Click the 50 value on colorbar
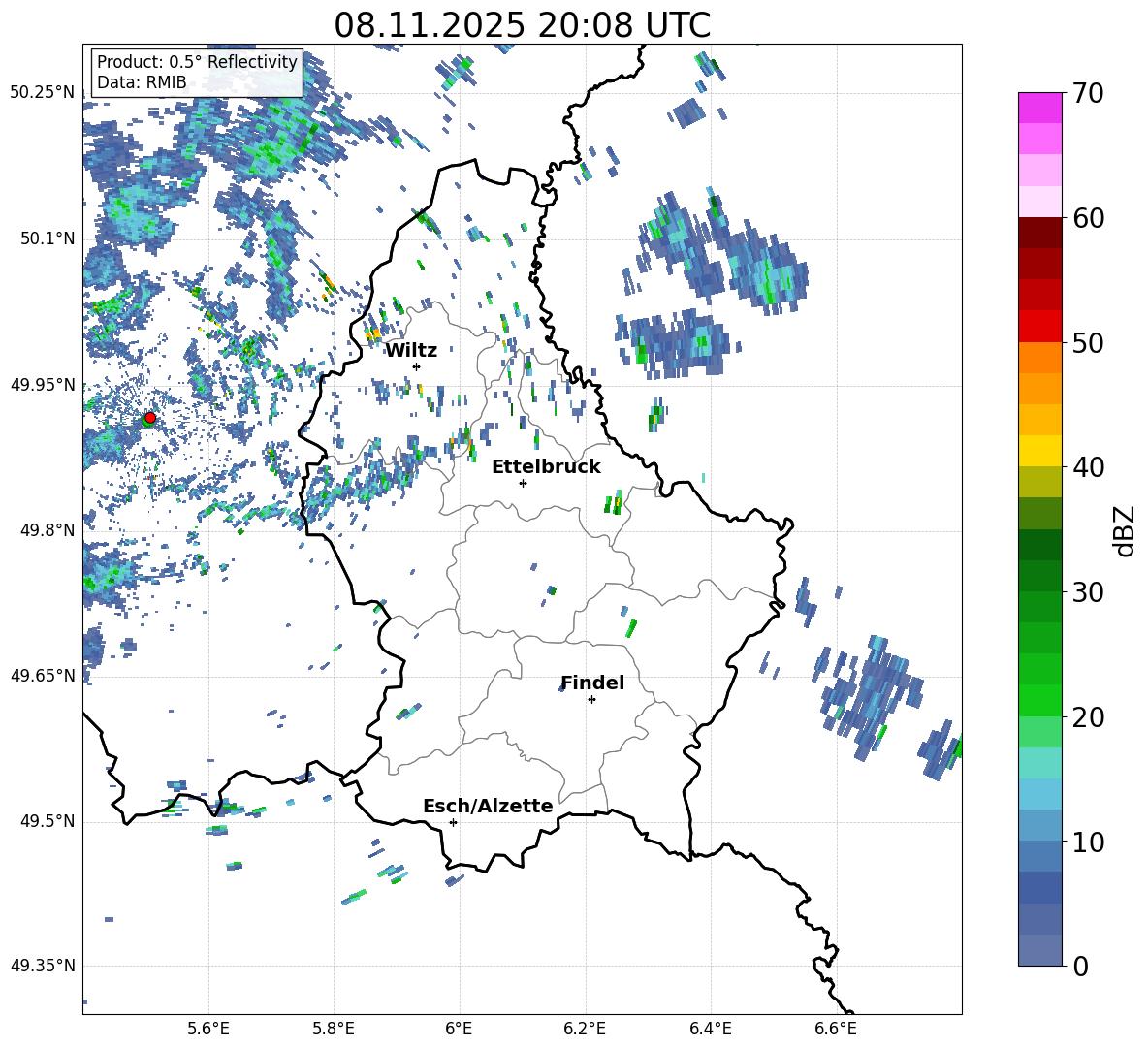This screenshot has height=1048, width=1148. [x=1088, y=342]
